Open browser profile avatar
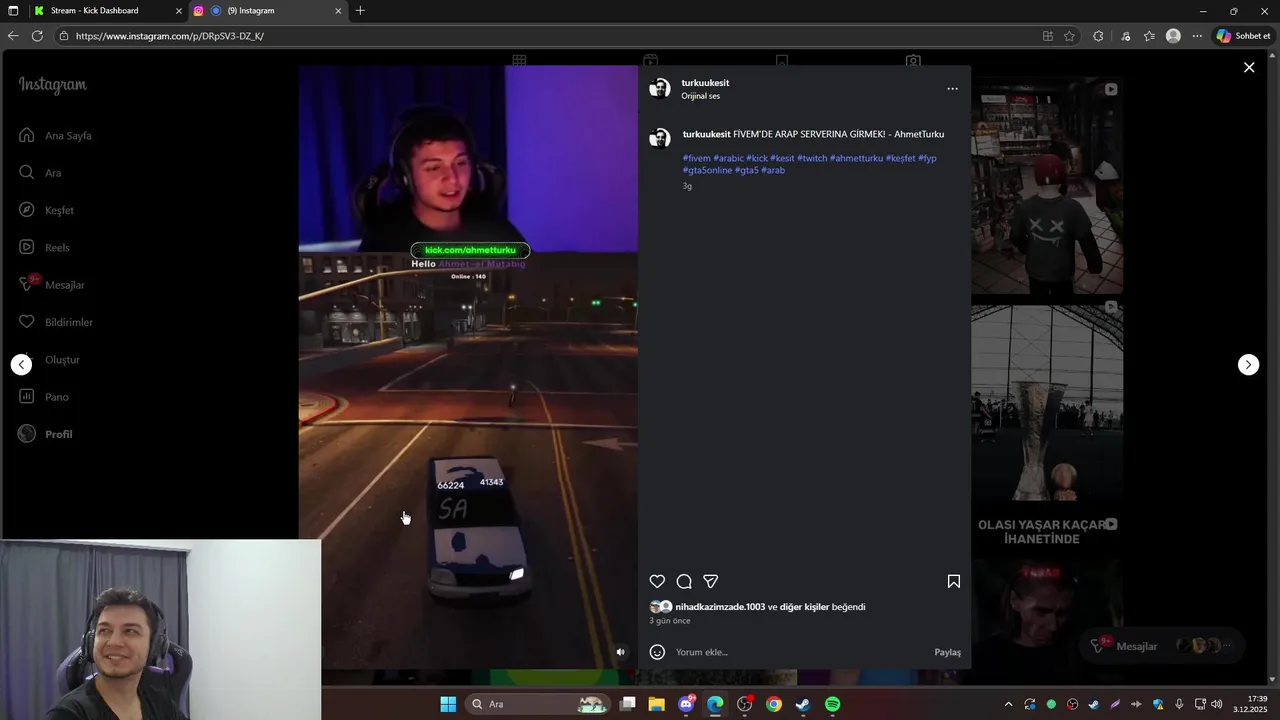1280x720 pixels. [1173, 36]
